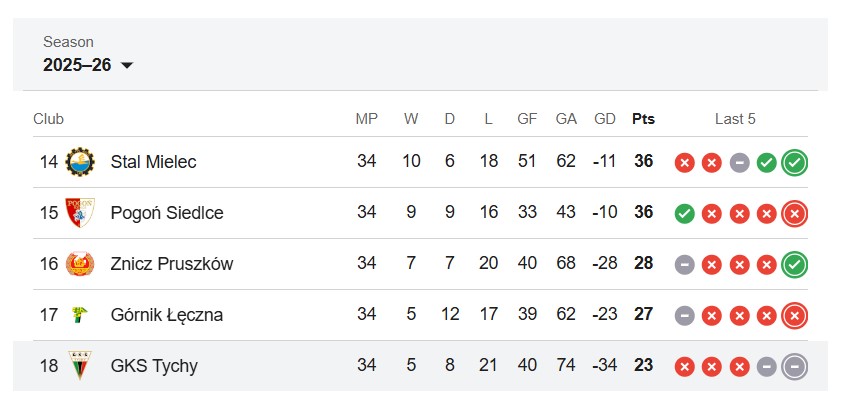Click the Stal Mielec club crest

tap(80, 161)
